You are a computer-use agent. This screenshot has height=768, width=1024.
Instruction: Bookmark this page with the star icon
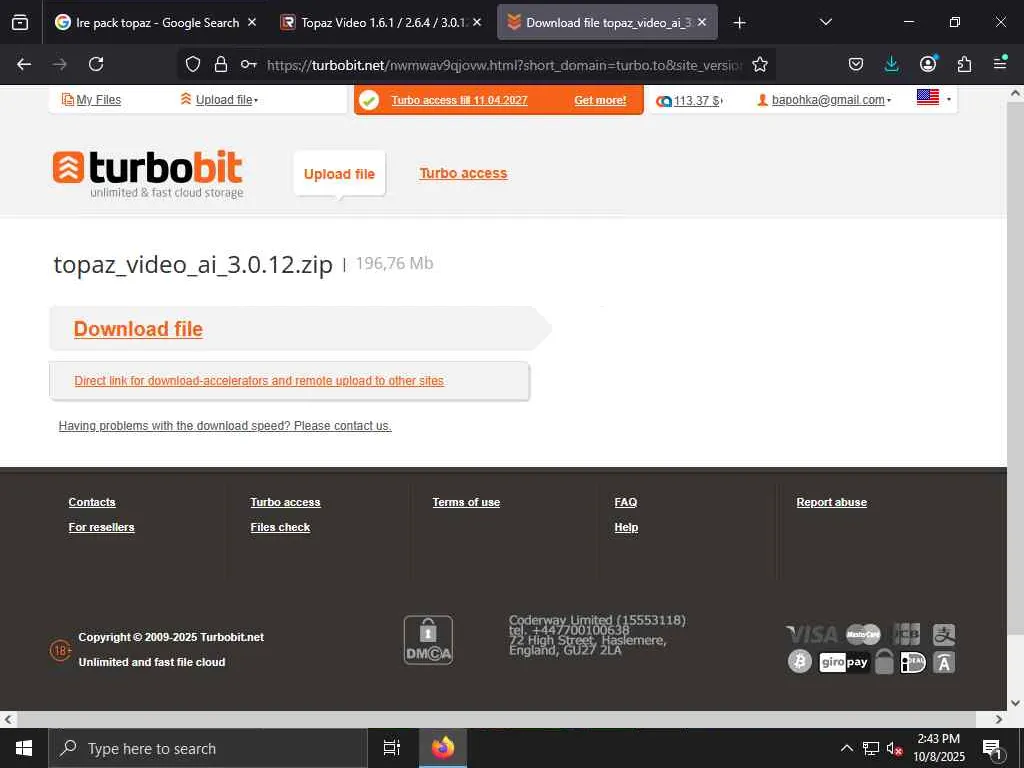[760, 64]
